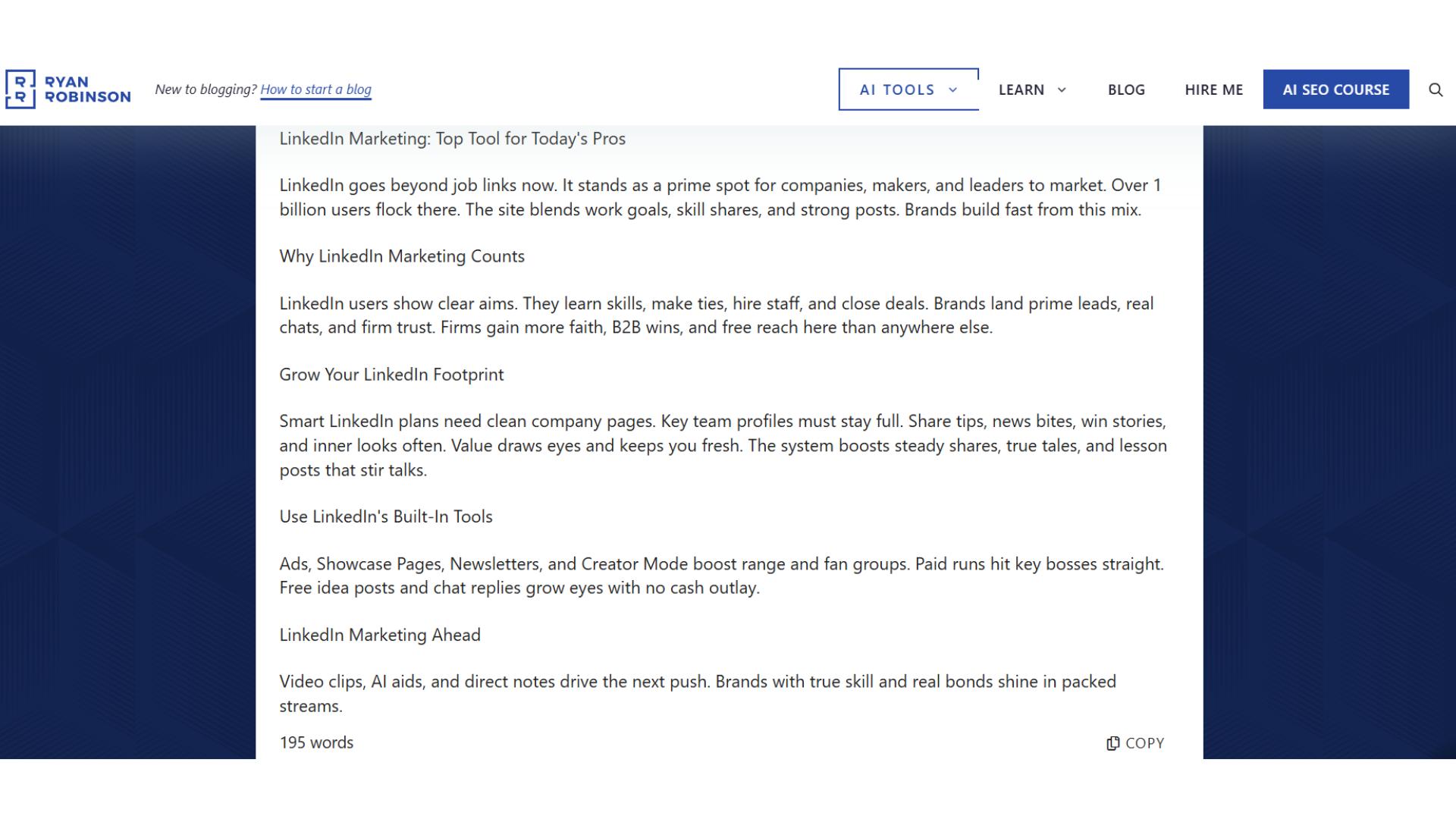Screen dimensions: 1456x819
Task: Click the copy icon below the text
Action: click(1112, 743)
